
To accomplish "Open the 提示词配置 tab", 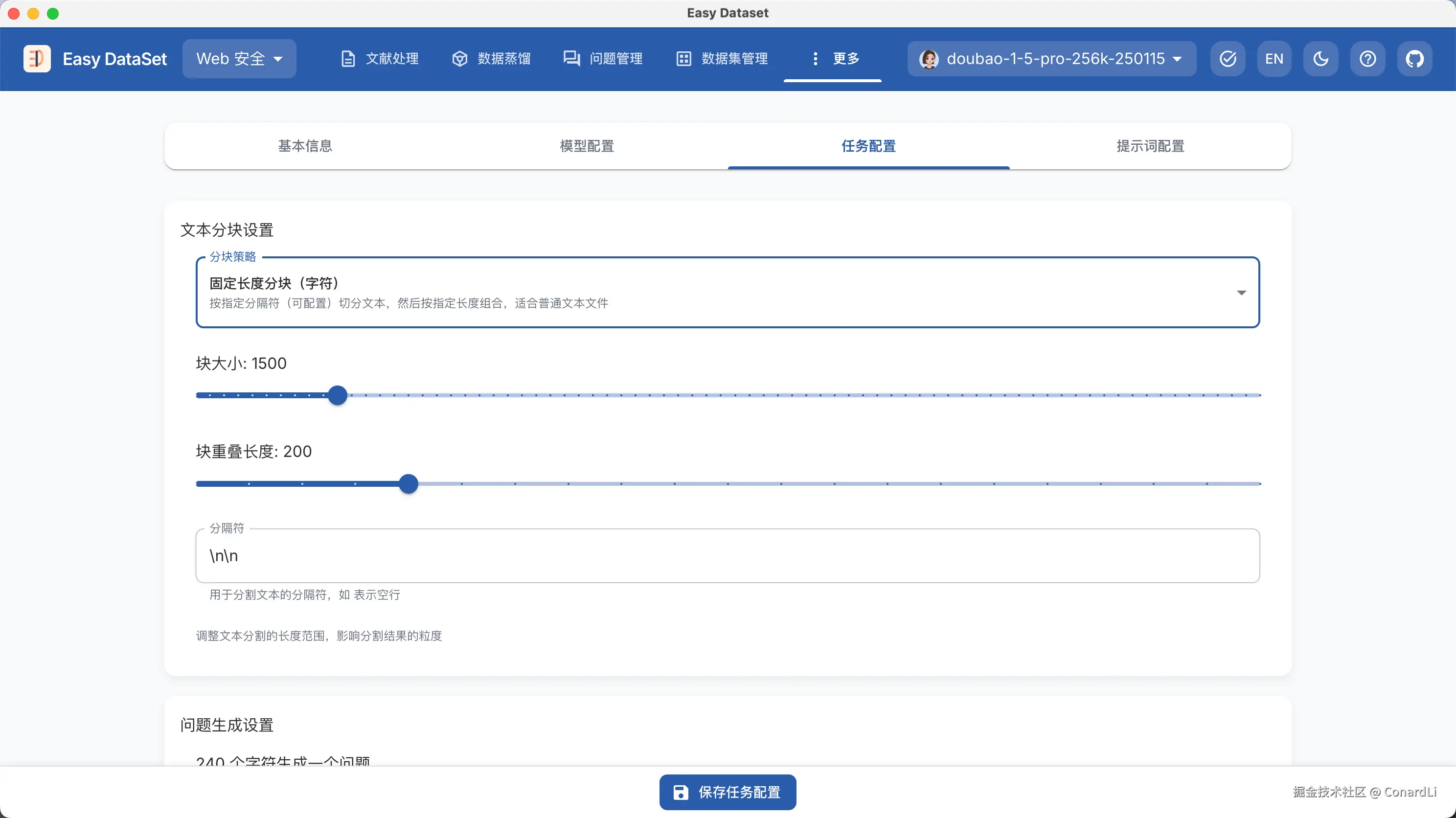I will click(1150, 146).
